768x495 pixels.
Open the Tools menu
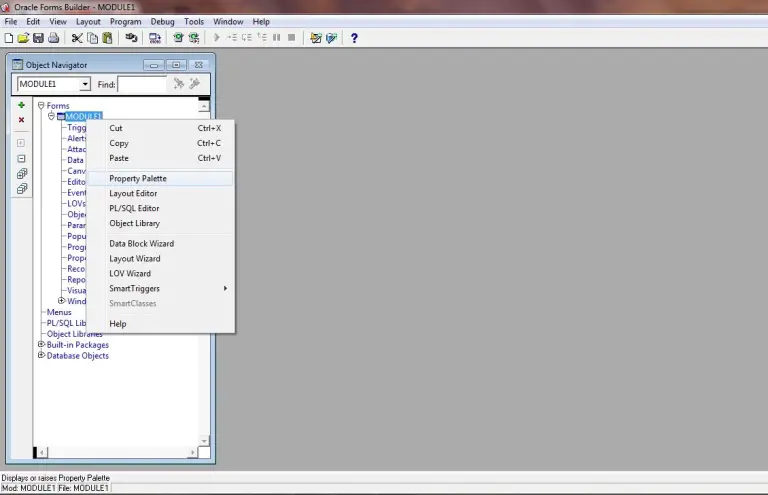click(193, 22)
